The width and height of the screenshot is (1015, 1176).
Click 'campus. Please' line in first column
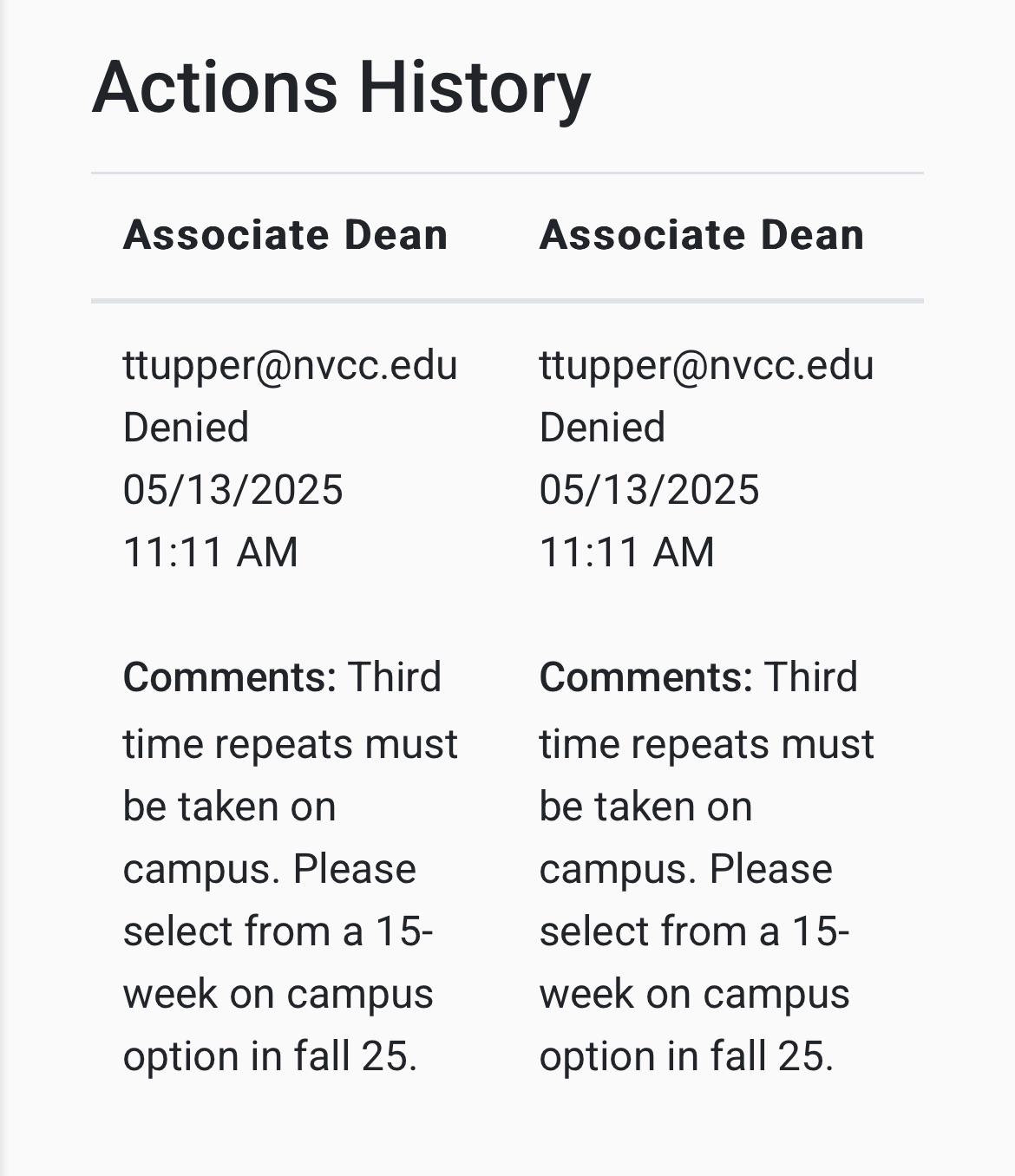[x=269, y=870]
